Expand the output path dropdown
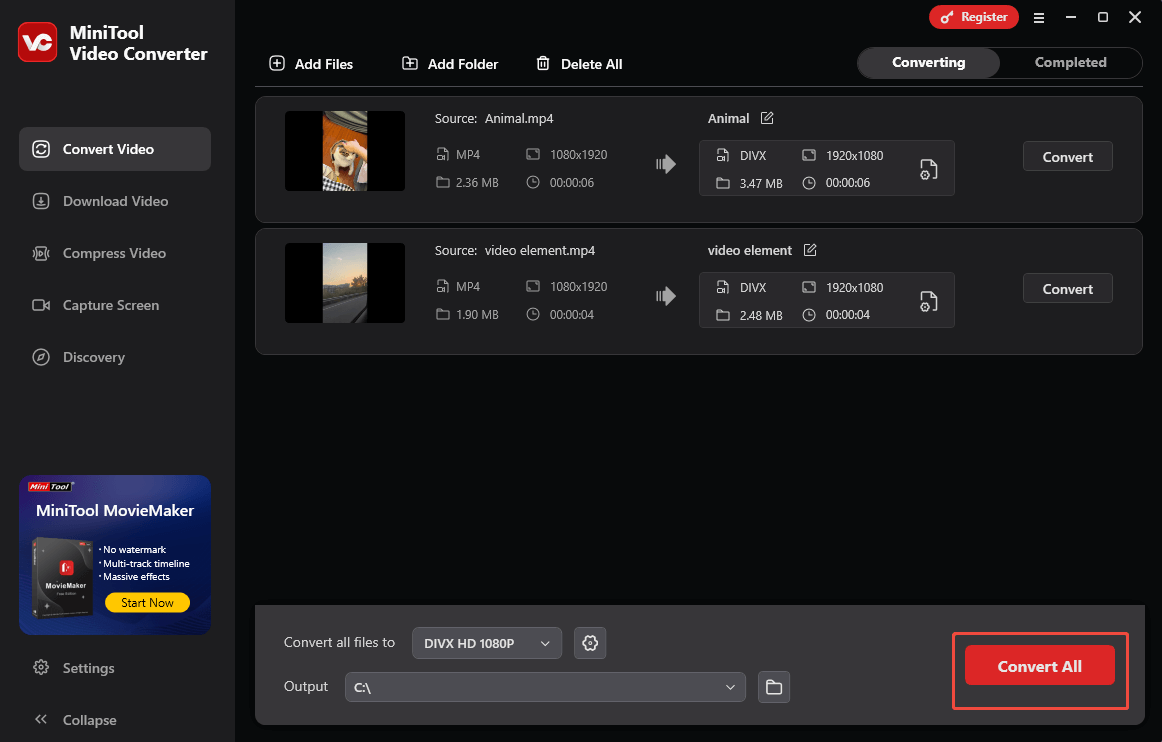This screenshot has width=1162, height=742. 729,687
